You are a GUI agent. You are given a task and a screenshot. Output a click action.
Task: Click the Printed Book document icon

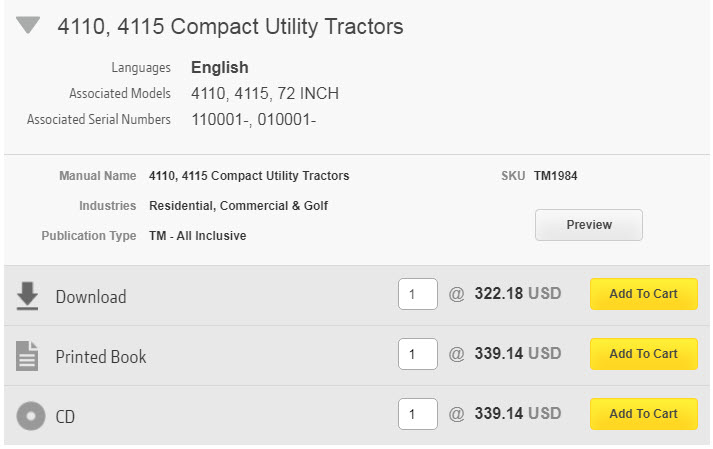pyautogui.click(x=28, y=356)
